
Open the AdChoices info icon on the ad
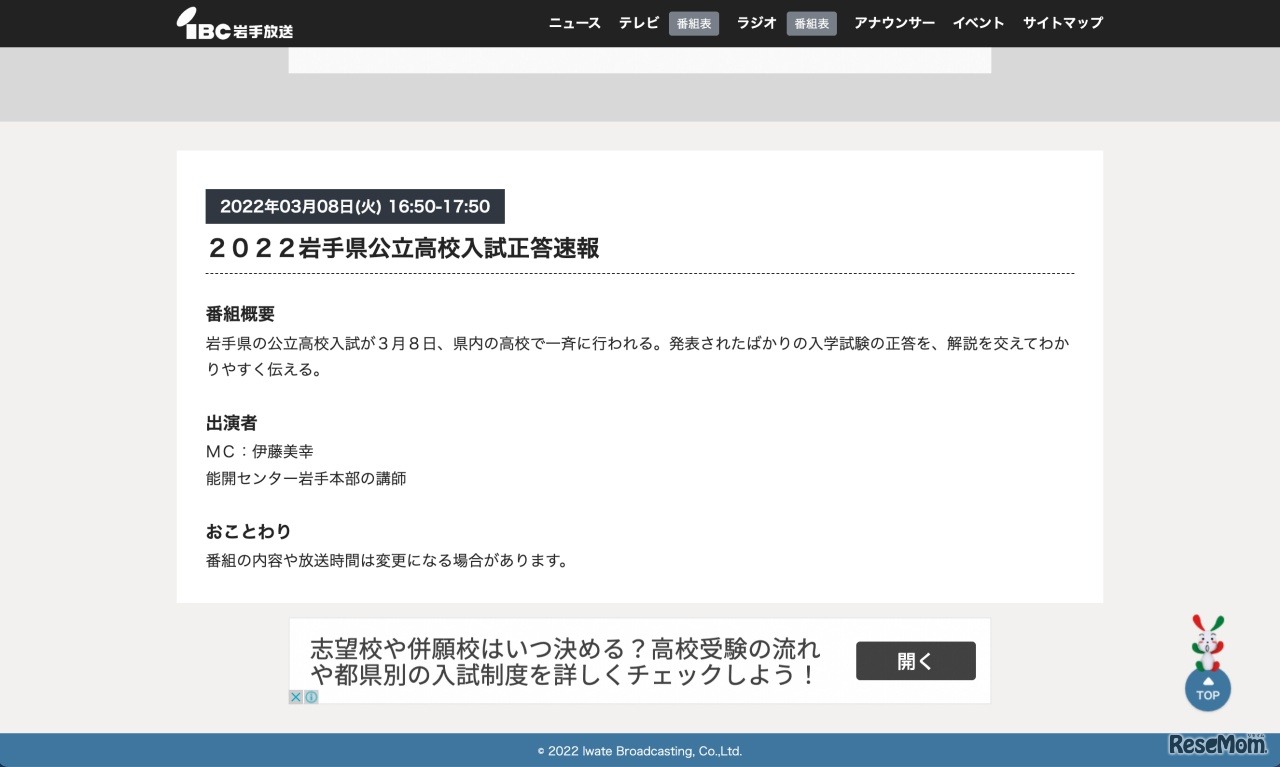[311, 697]
